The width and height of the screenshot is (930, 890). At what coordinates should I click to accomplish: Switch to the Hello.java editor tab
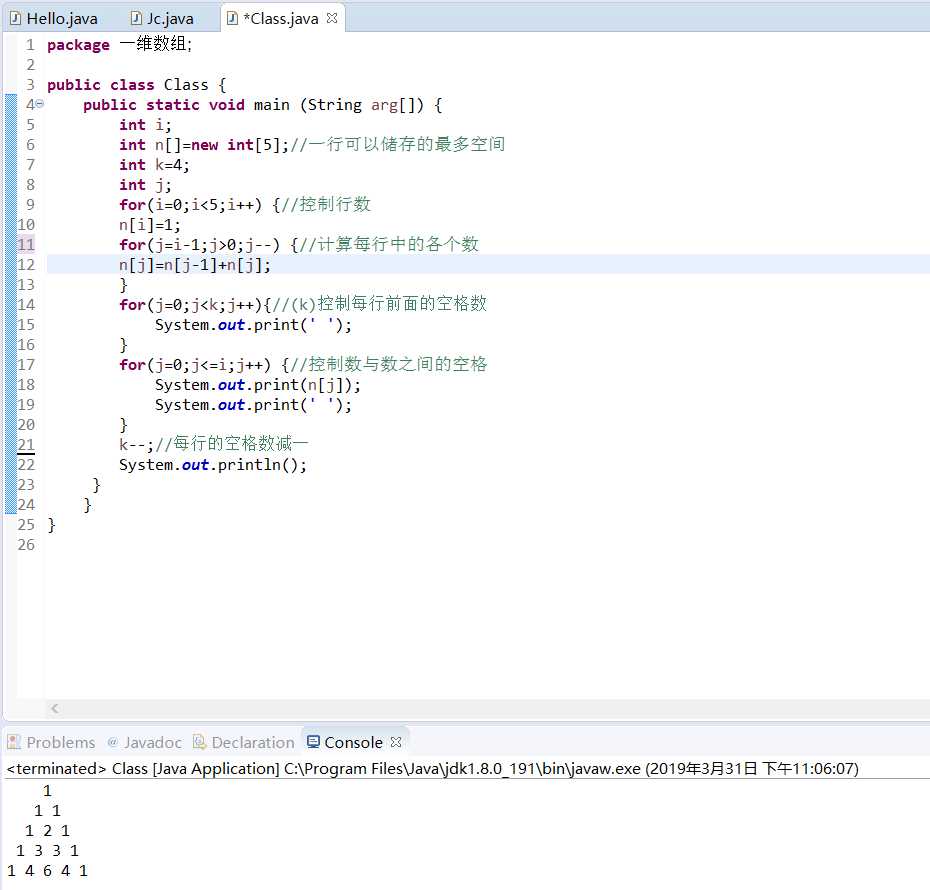53,18
